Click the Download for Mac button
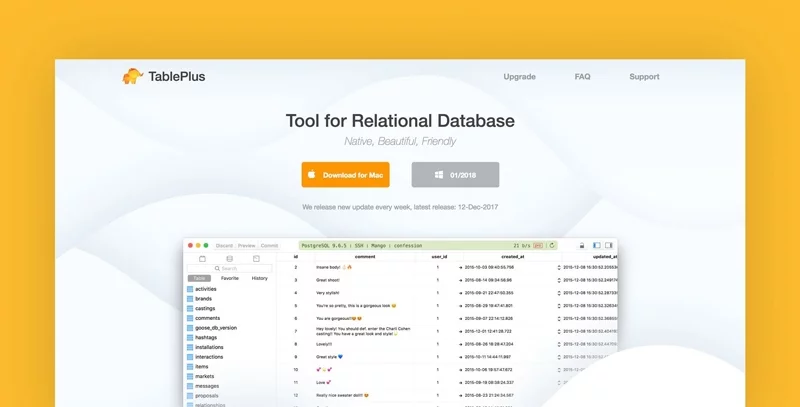Image resolution: width=800 pixels, height=407 pixels. 345,175
